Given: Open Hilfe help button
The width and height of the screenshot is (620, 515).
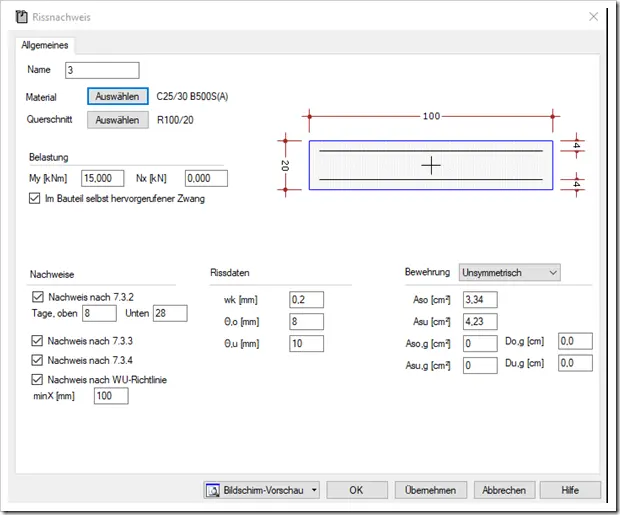Looking at the screenshot, I should pyautogui.click(x=570, y=490).
